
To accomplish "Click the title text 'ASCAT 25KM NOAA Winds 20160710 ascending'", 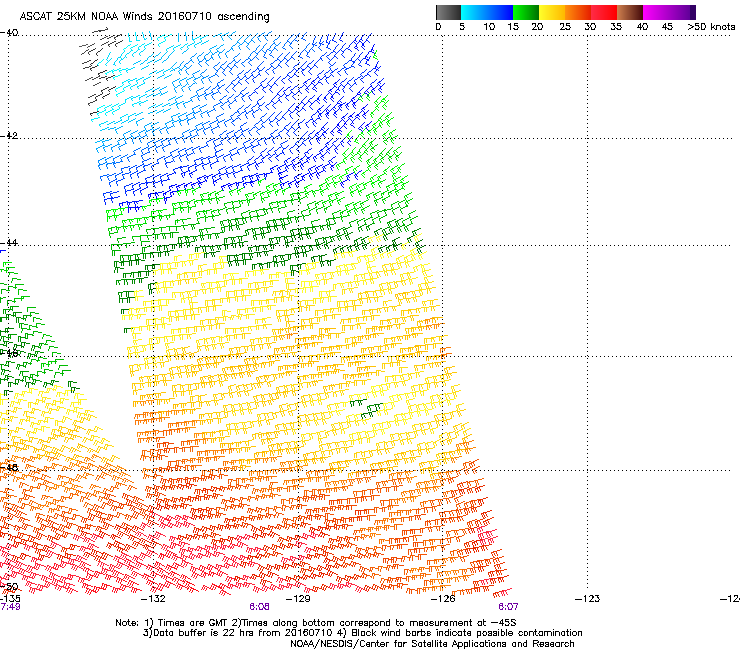I will [x=144, y=17].
